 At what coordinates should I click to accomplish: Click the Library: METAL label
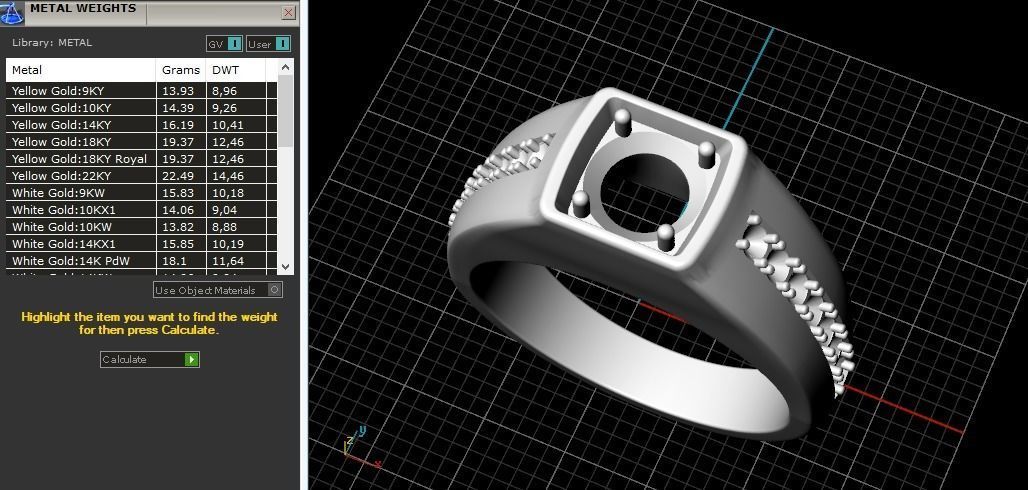point(52,43)
